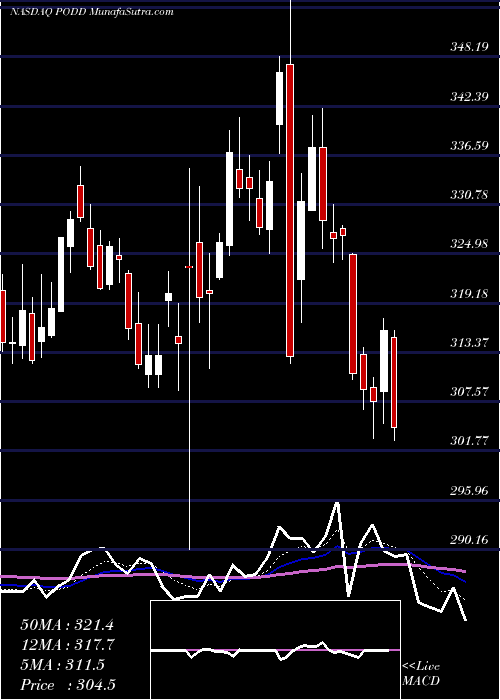Click the tallest red candlestick body

pyautogui.click(x=290, y=210)
